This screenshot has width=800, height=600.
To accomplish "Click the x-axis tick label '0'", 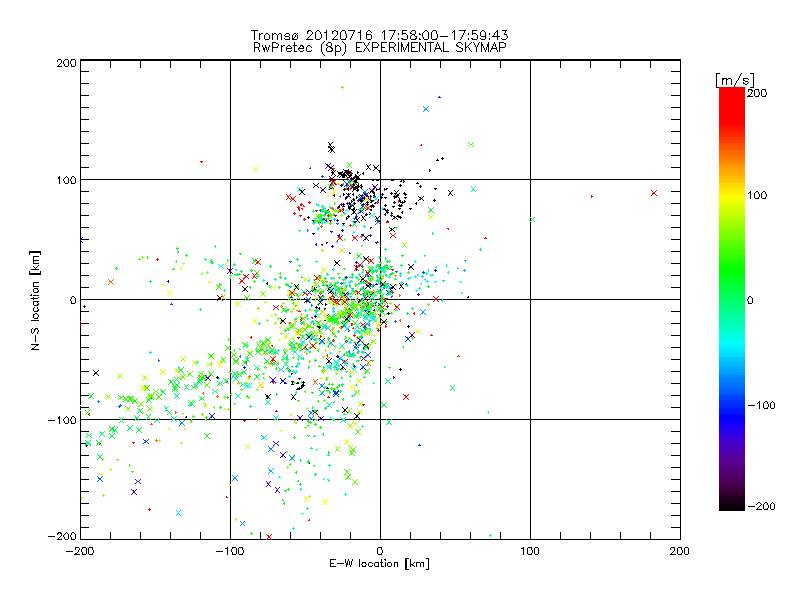I will (380, 551).
